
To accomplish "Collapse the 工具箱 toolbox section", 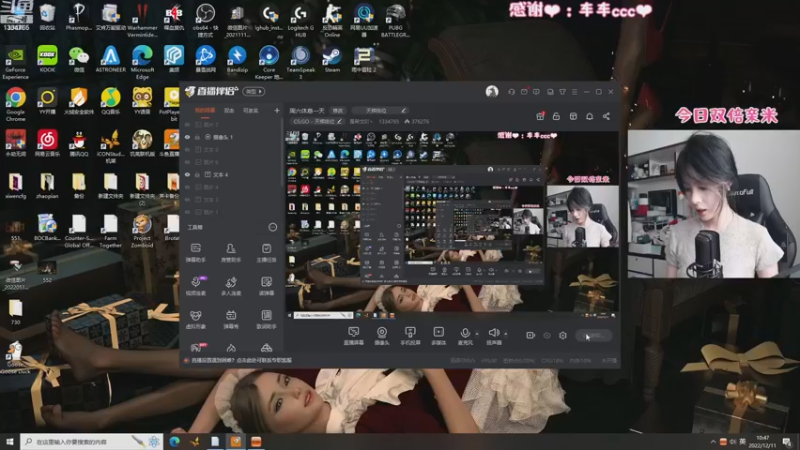I will [x=272, y=227].
